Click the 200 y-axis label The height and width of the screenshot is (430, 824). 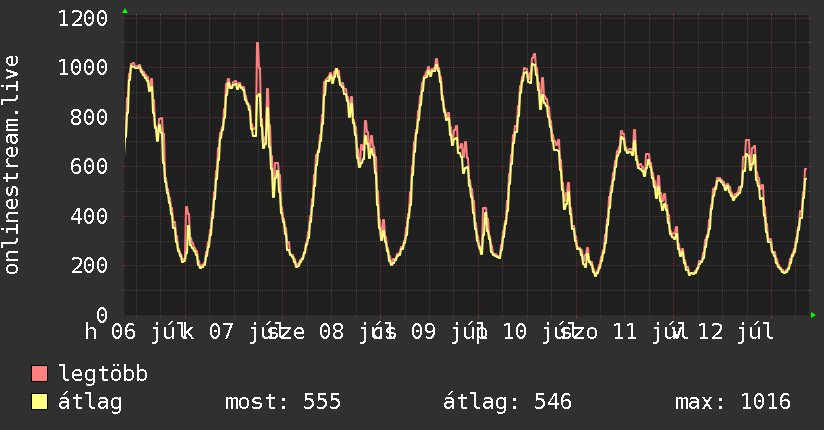(89, 265)
